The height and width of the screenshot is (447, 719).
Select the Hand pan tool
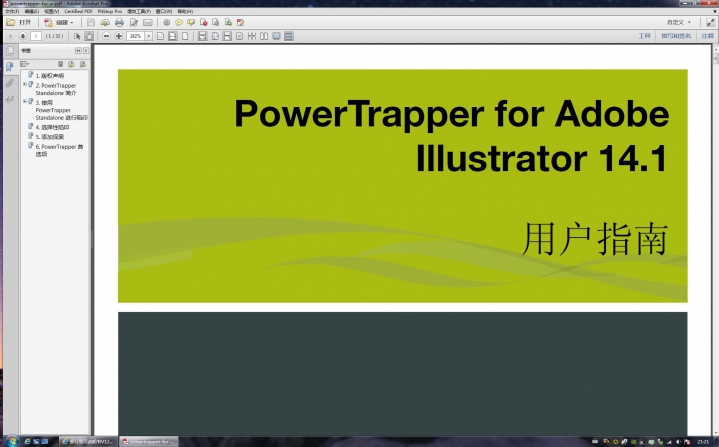[89, 36]
